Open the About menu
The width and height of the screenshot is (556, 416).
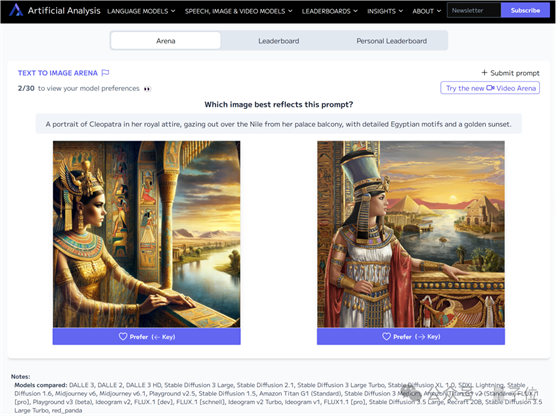(427, 11)
